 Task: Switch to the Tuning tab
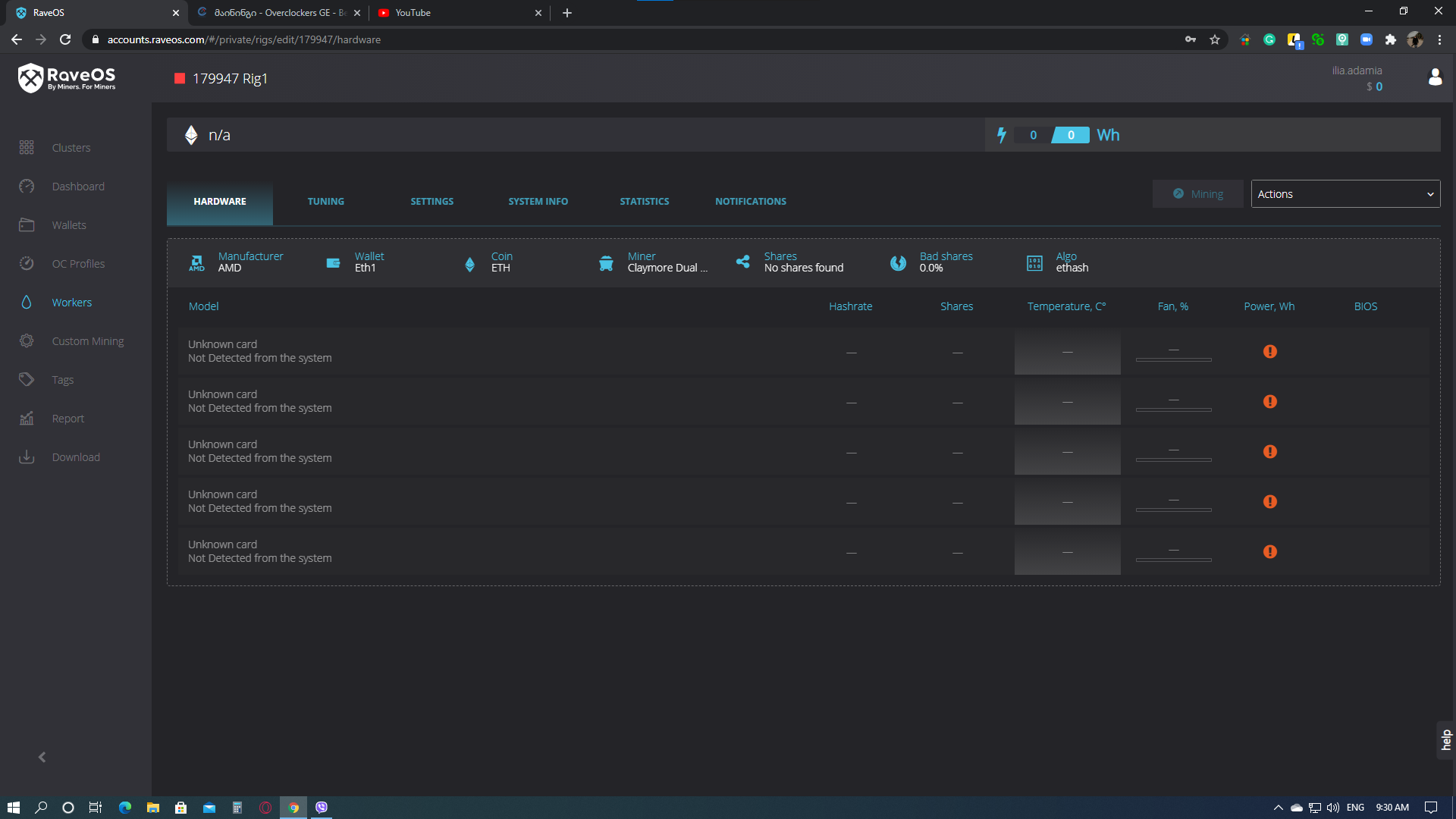tap(326, 202)
